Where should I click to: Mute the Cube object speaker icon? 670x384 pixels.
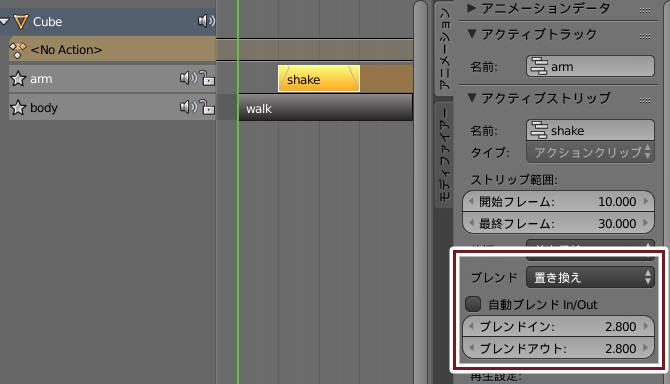point(206,21)
